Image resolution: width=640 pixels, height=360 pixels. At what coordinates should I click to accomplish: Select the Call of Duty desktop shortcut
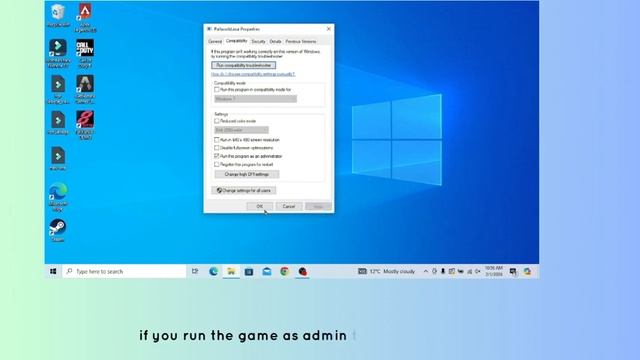[x=85, y=53]
